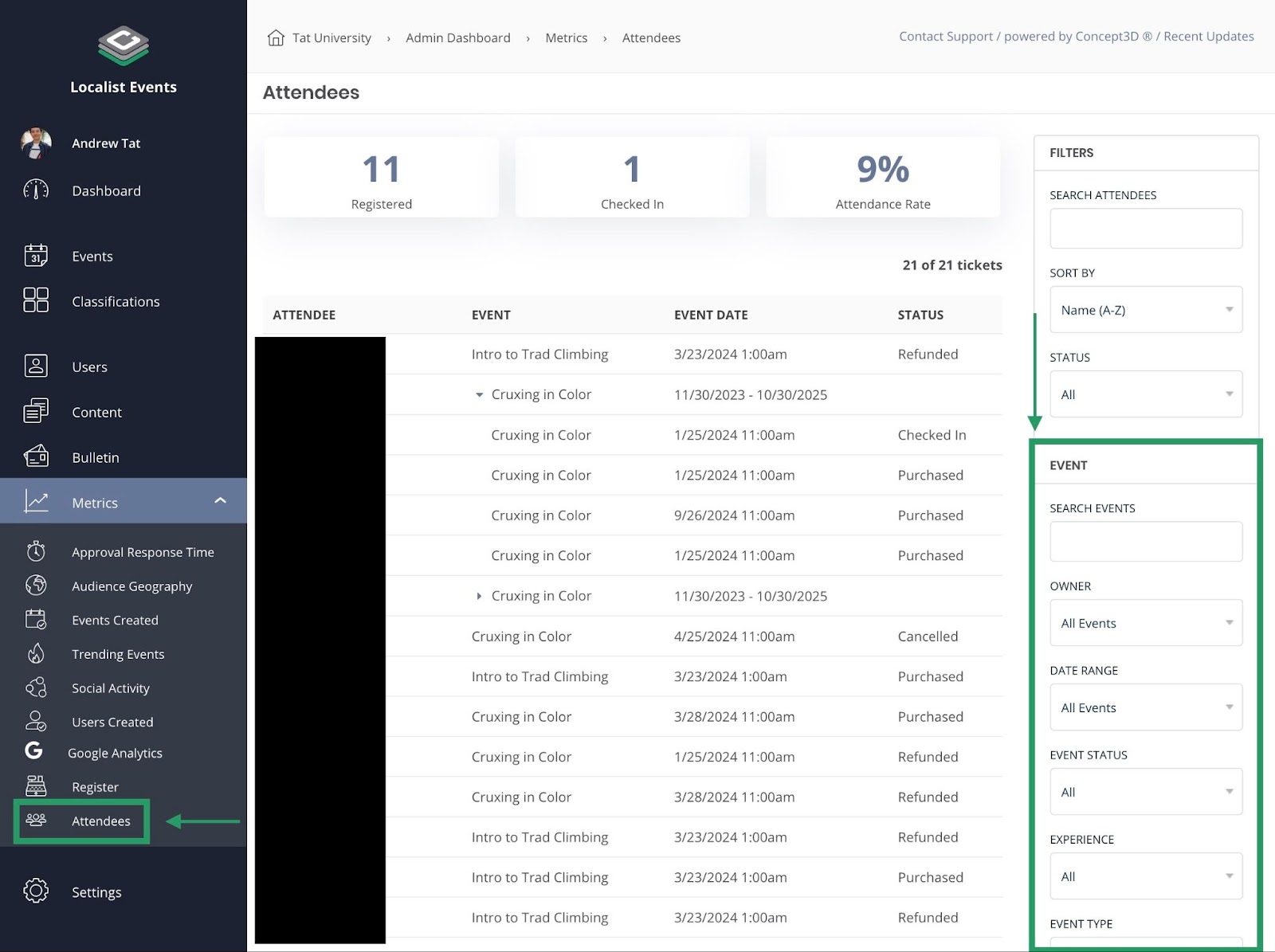Open Google Analytics using the G icon

34,751
